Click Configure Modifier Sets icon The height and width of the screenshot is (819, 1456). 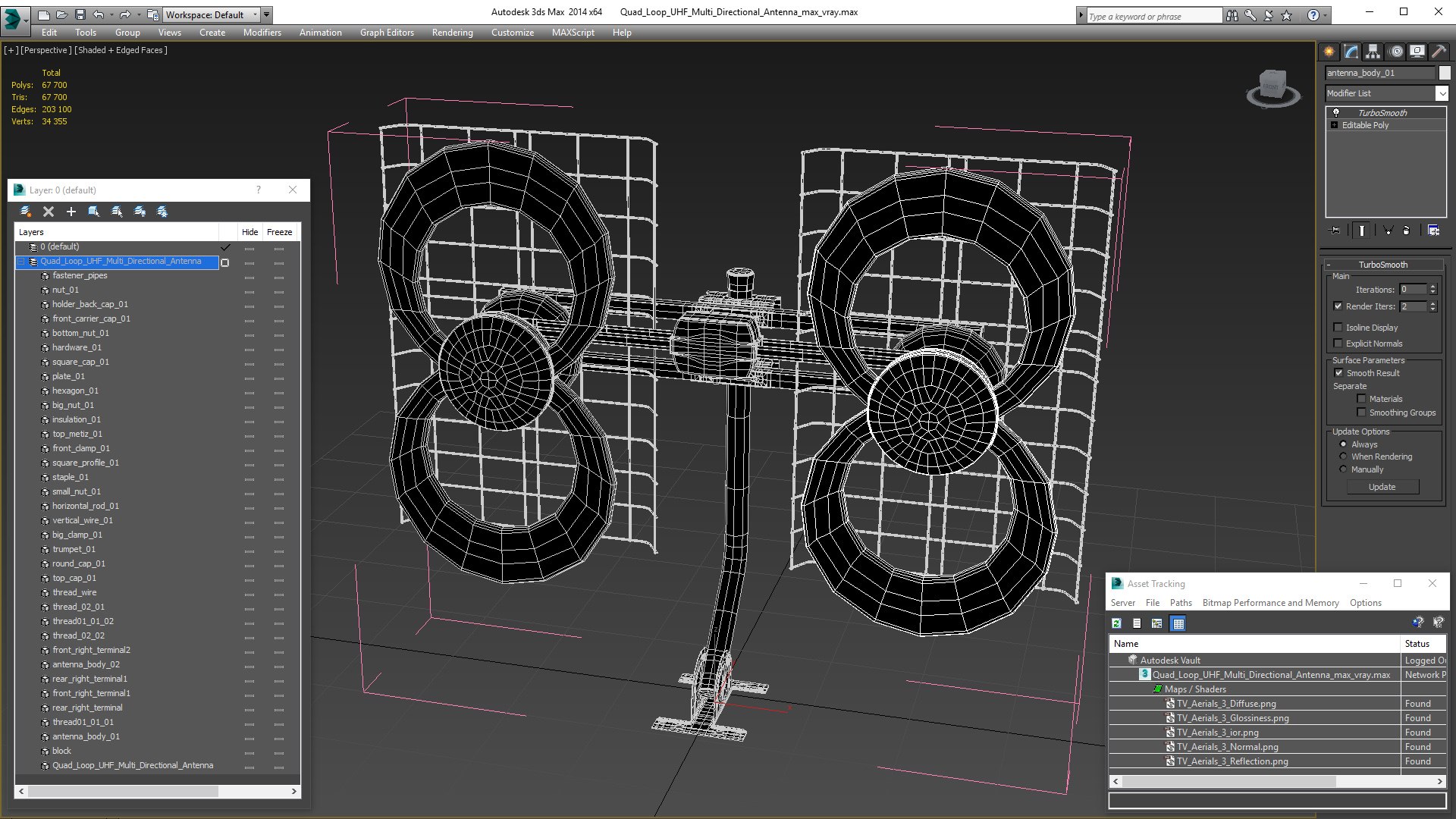tap(1433, 231)
